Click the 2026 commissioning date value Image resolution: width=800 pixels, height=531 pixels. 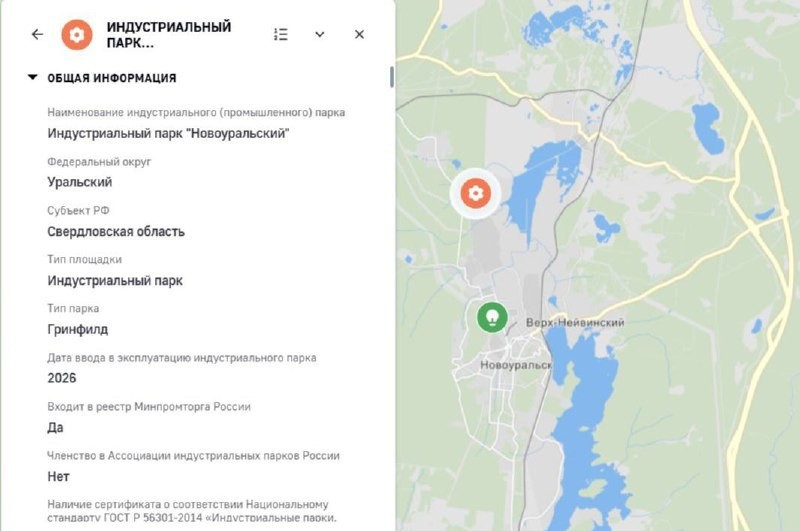click(x=62, y=378)
